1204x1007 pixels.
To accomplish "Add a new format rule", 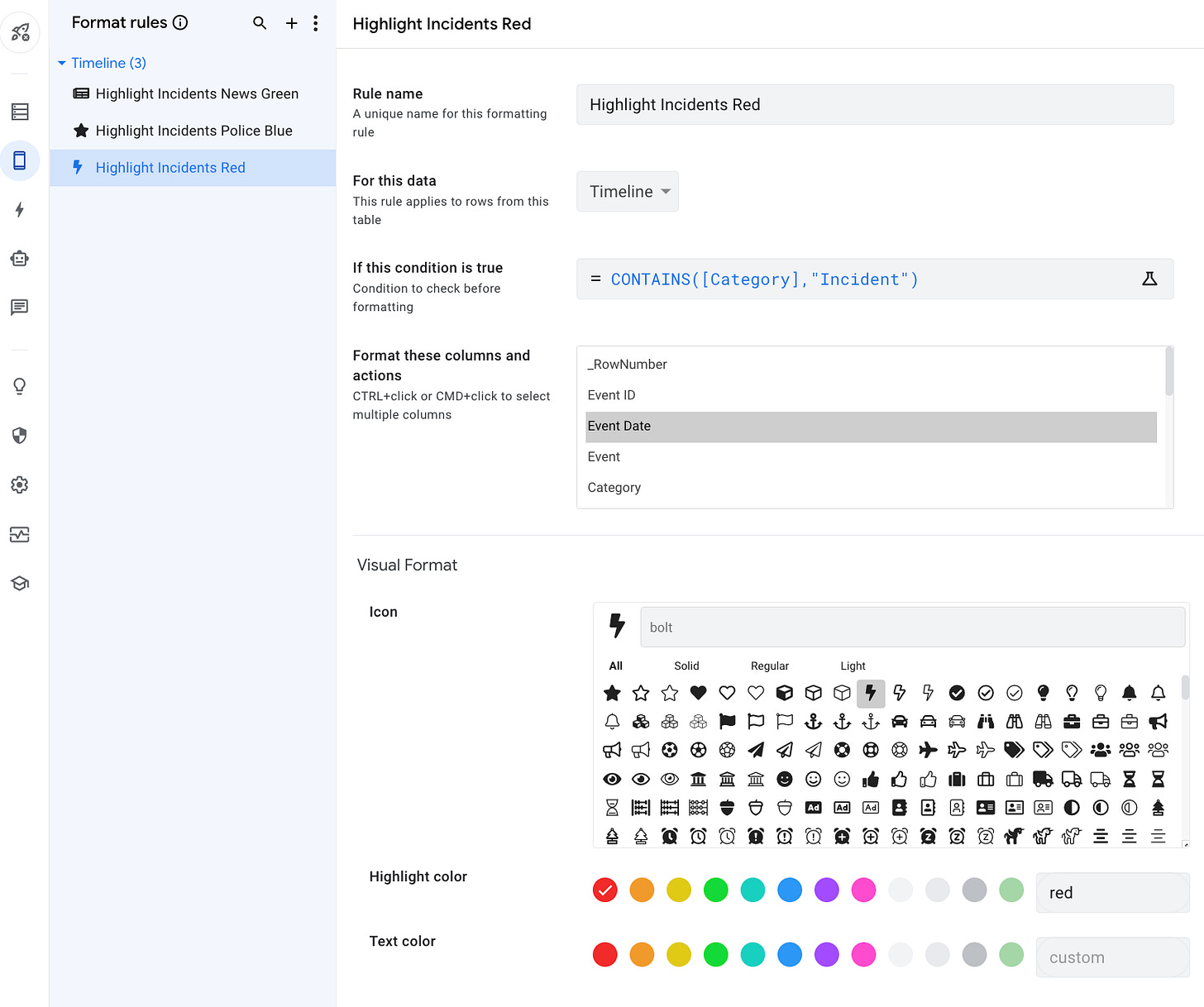I will 291,23.
